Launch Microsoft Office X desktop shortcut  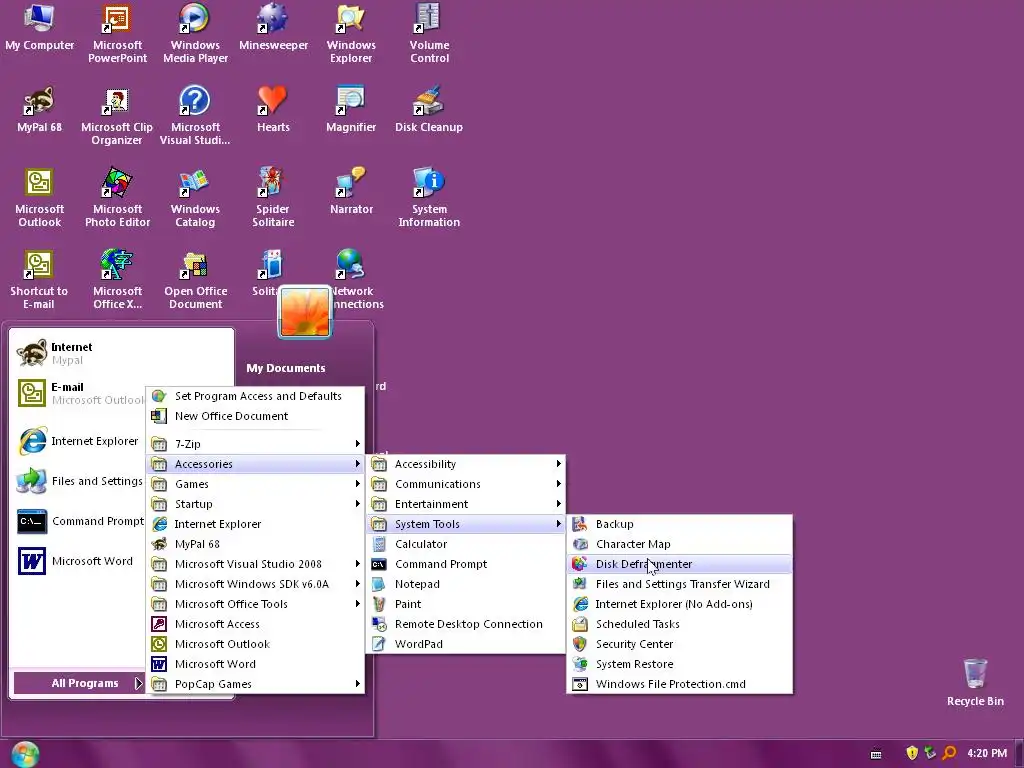117,280
